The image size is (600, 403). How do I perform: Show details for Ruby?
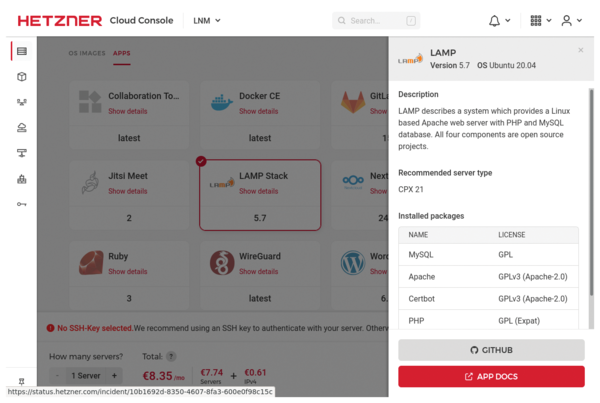click(x=127, y=272)
